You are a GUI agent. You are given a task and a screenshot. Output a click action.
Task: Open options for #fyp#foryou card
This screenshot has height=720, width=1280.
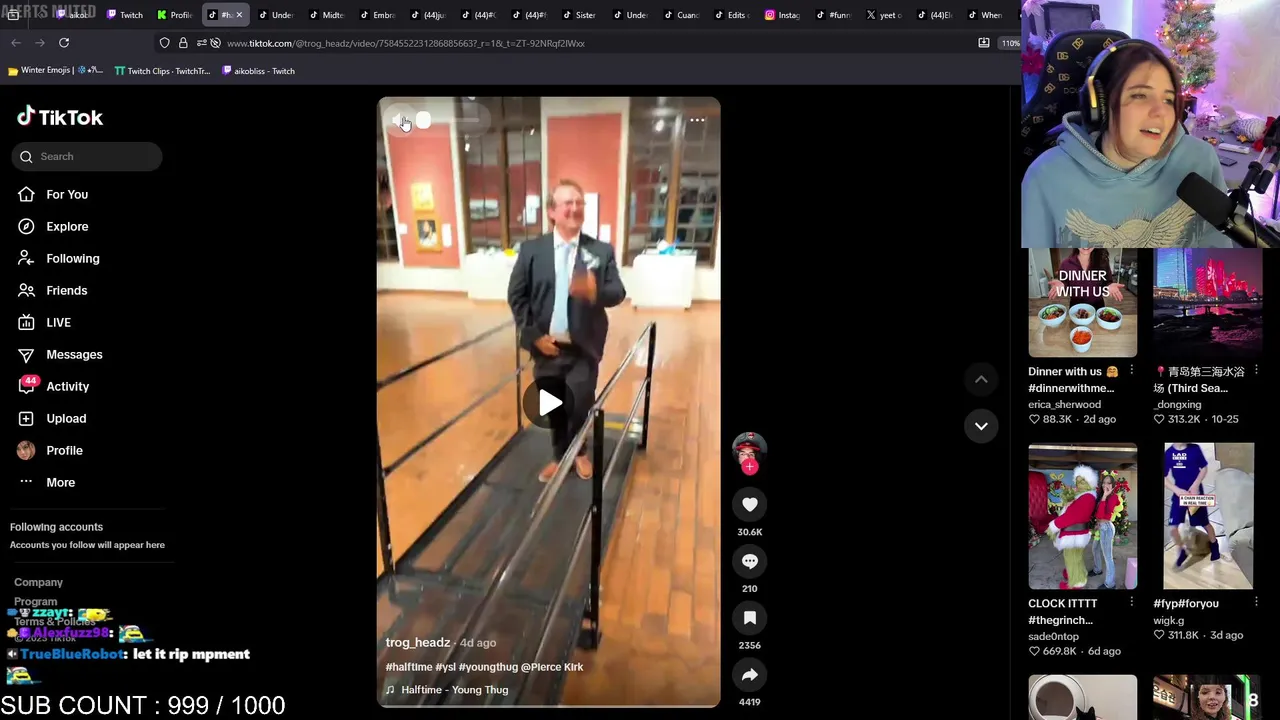(1256, 603)
